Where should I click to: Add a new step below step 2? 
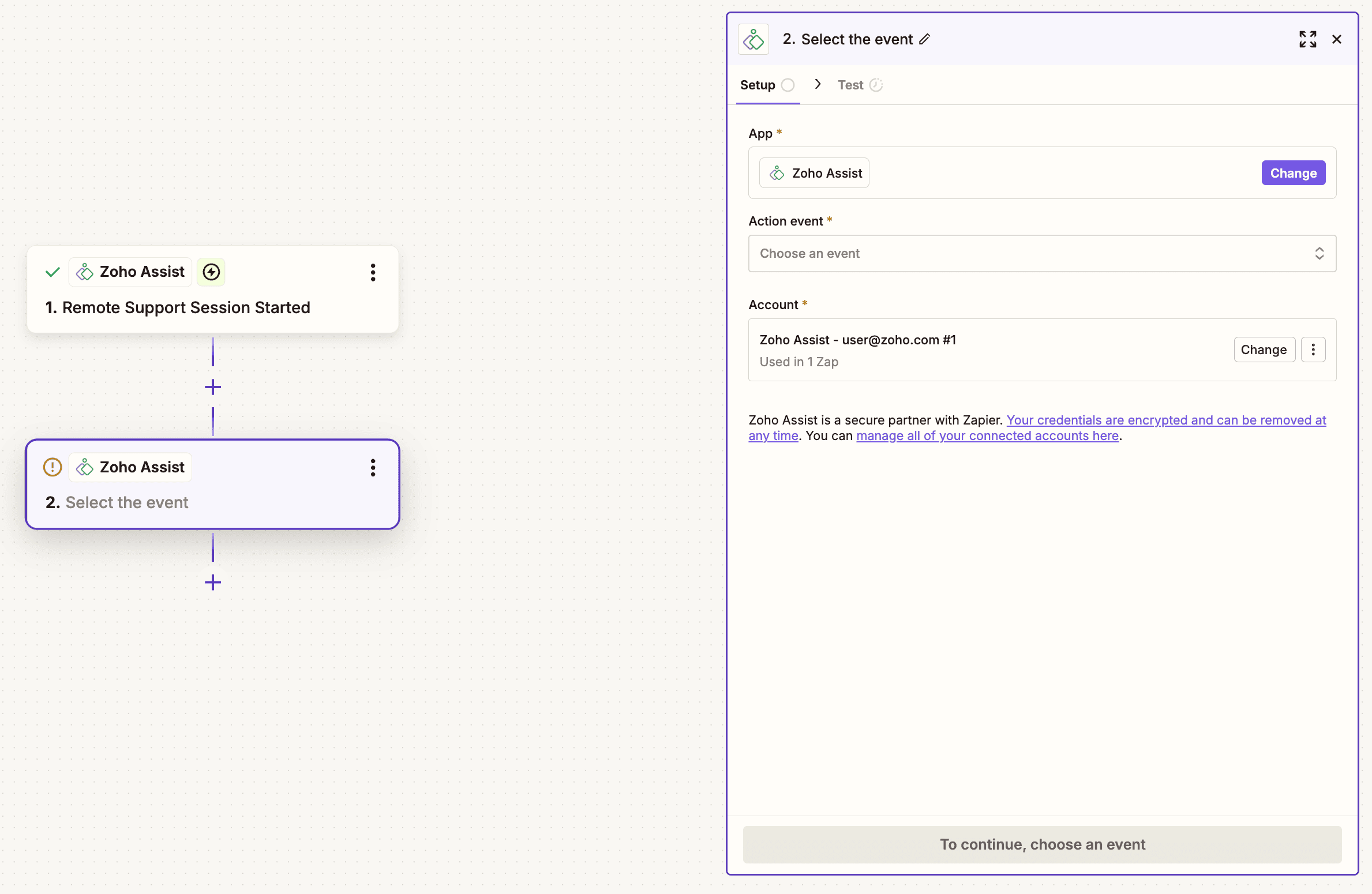point(213,583)
